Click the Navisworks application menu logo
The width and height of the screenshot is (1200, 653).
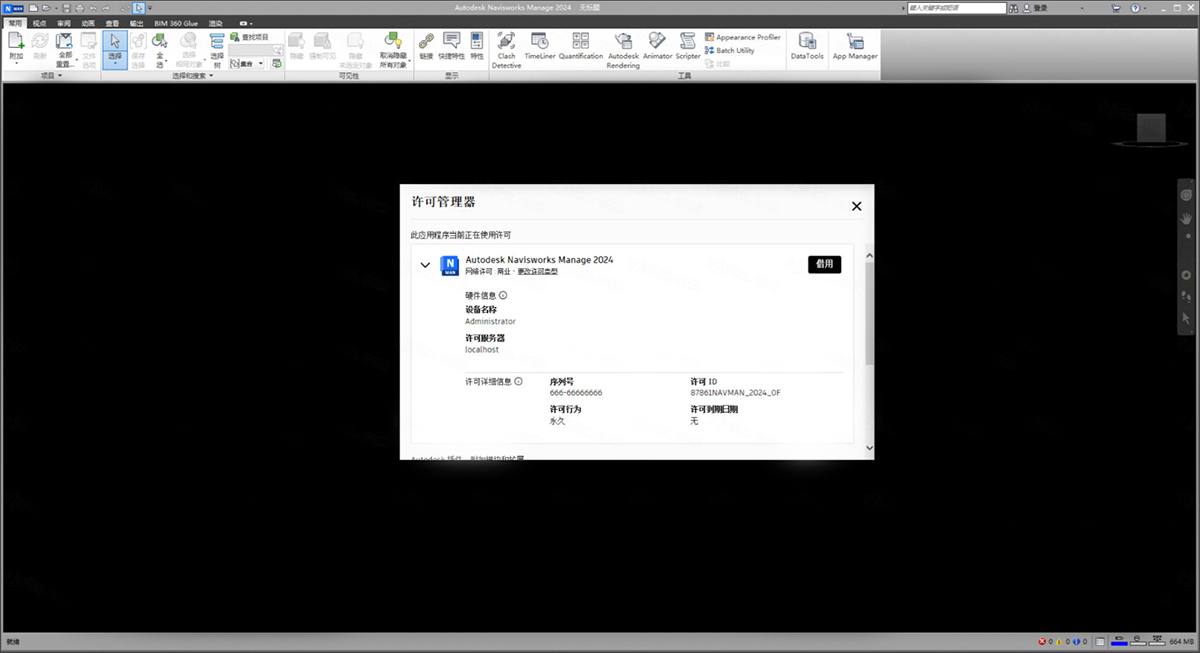coord(13,8)
